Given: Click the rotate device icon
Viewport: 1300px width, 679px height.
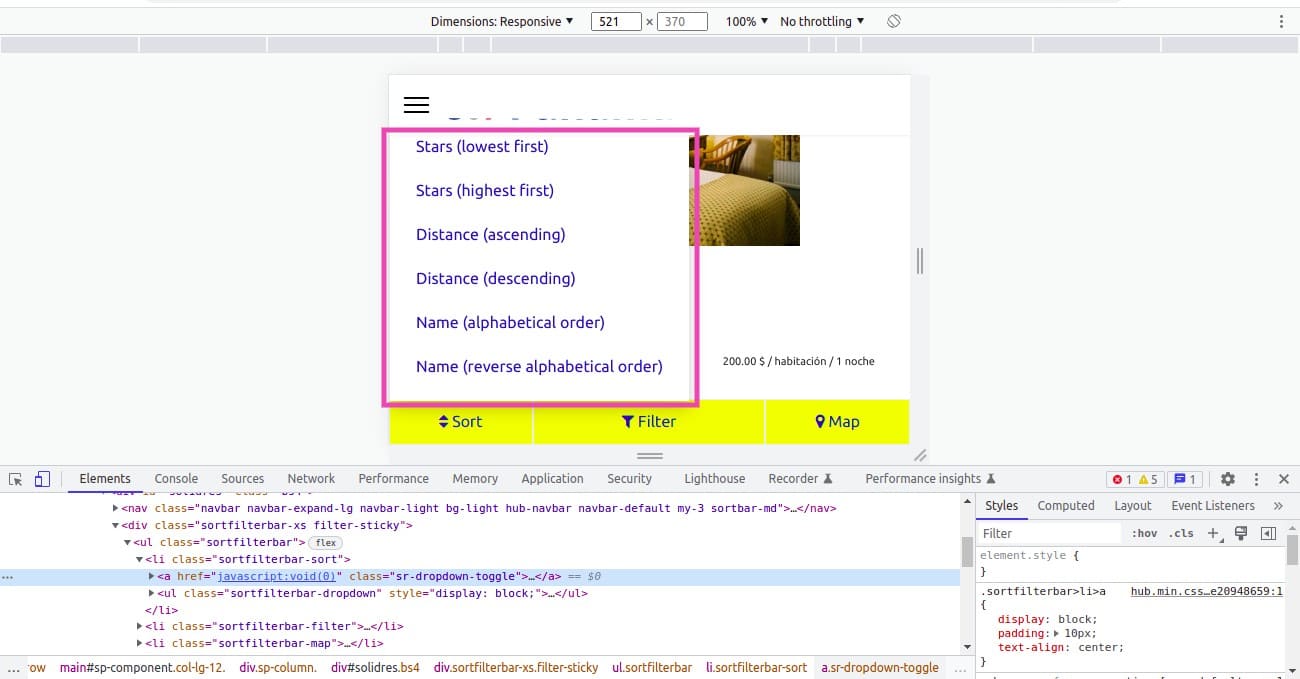Looking at the screenshot, I should pos(894,21).
